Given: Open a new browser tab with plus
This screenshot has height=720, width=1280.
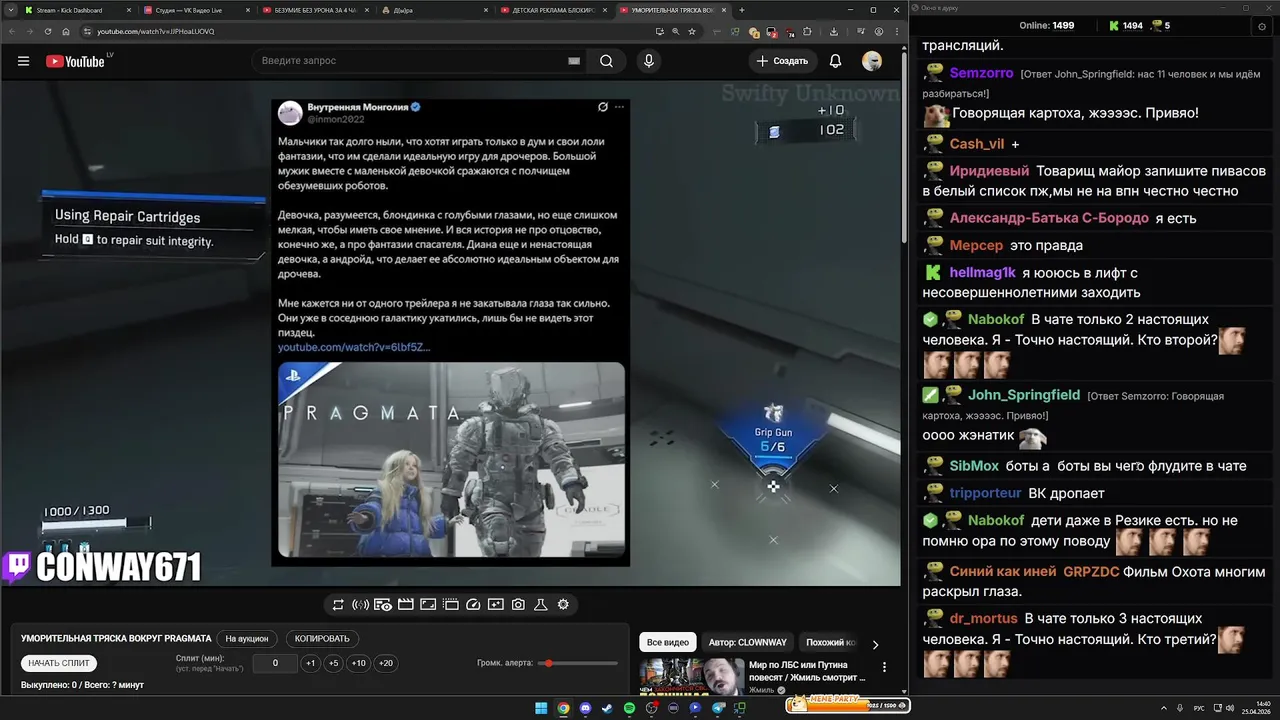Looking at the screenshot, I should (741, 10).
